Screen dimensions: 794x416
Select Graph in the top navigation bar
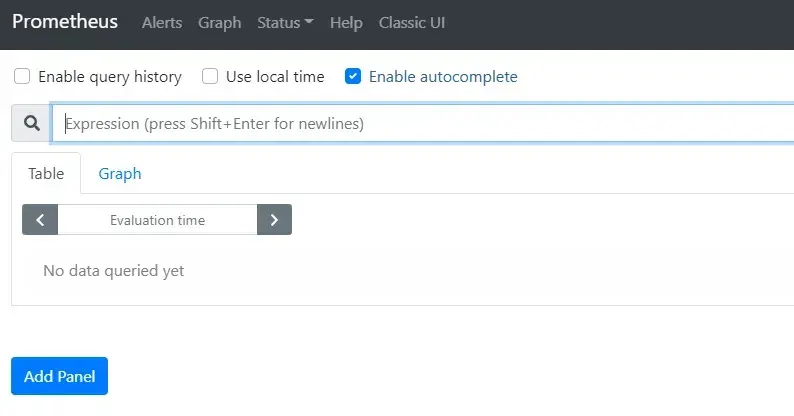tap(219, 23)
